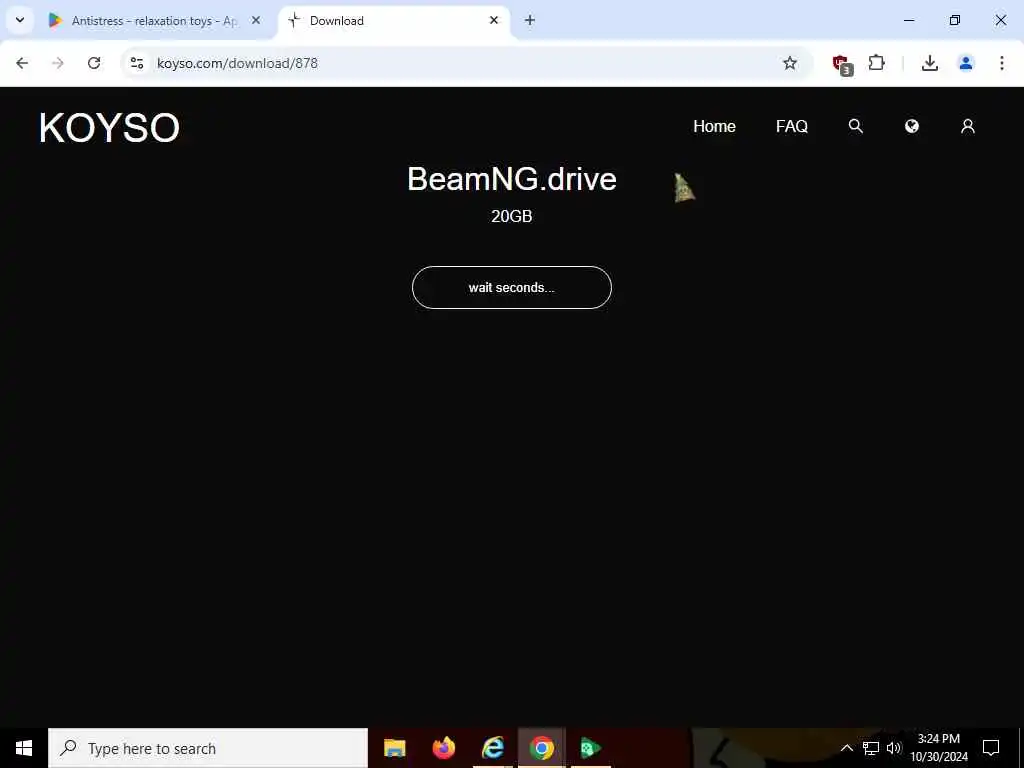This screenshot has width=1024, height=768.
Task: Open the Chrome downloads icon
Action: point(929,63)
